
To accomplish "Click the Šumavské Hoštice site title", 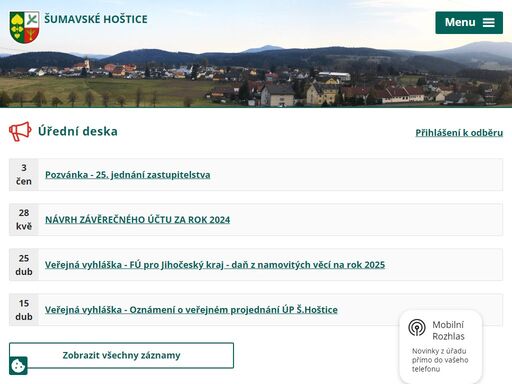I will (x=96, y=19).
